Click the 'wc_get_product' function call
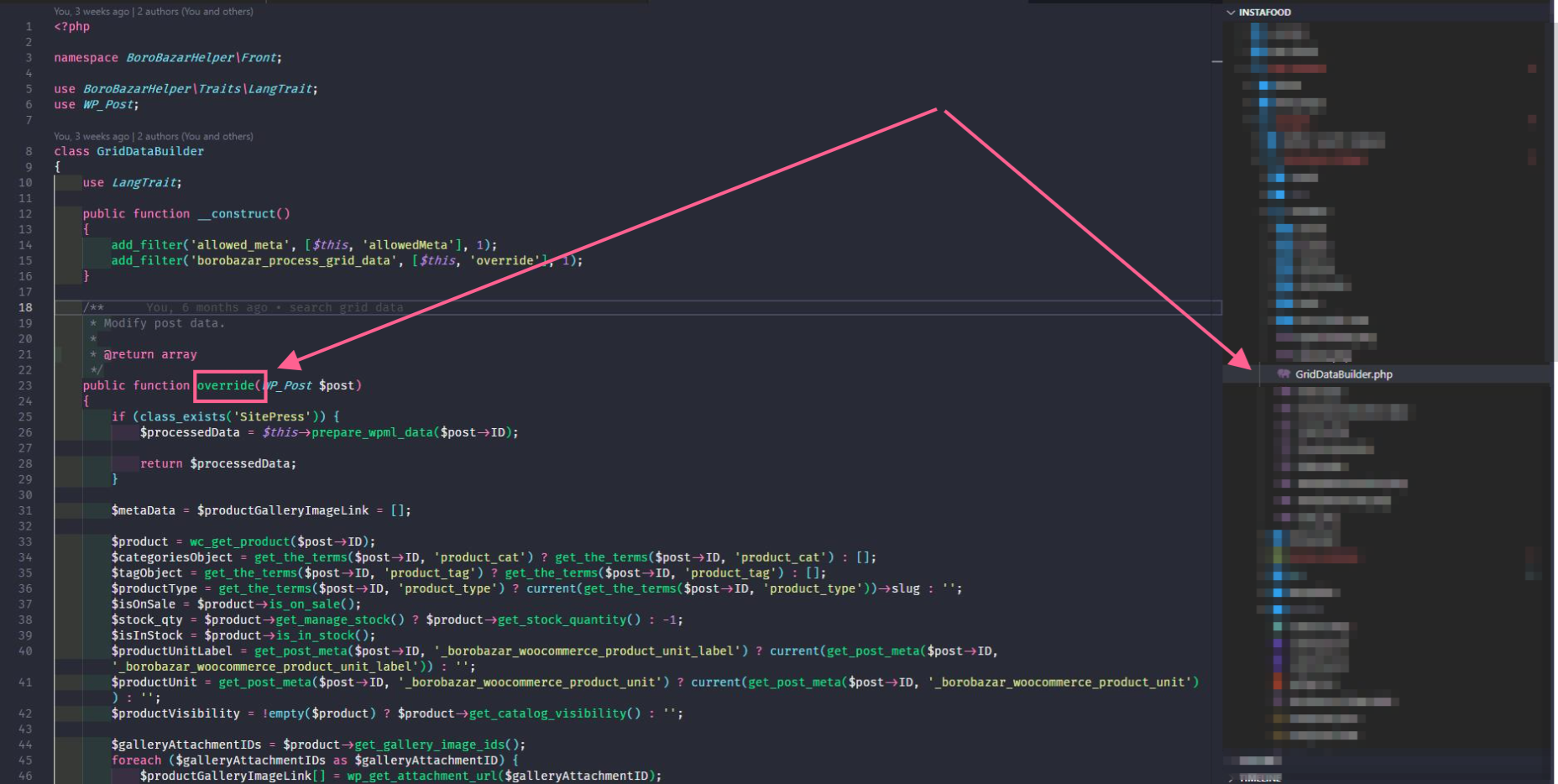1558x784 pixels. pyautogui.click(x=240, y=541)
